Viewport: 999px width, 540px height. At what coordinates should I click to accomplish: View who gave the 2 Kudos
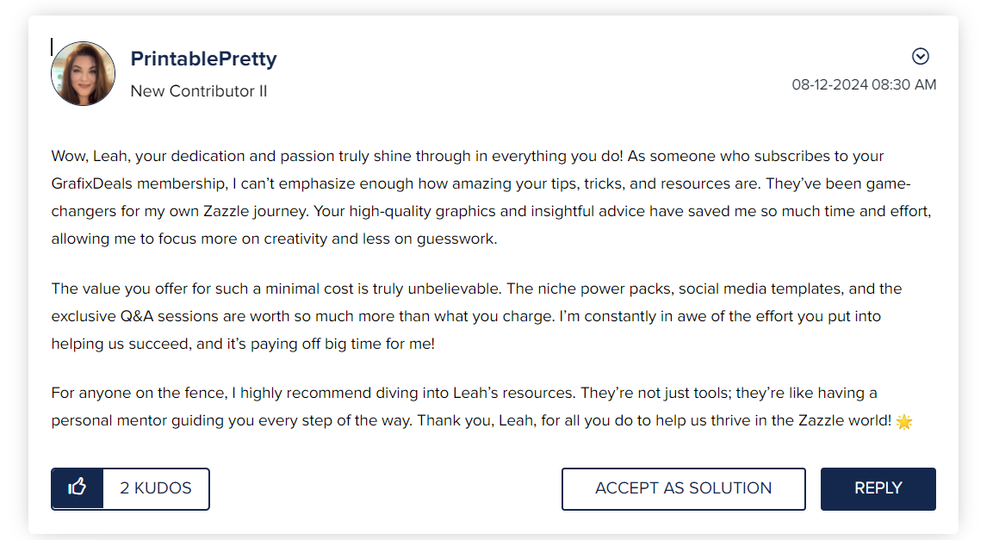click(x=156, y=488)
